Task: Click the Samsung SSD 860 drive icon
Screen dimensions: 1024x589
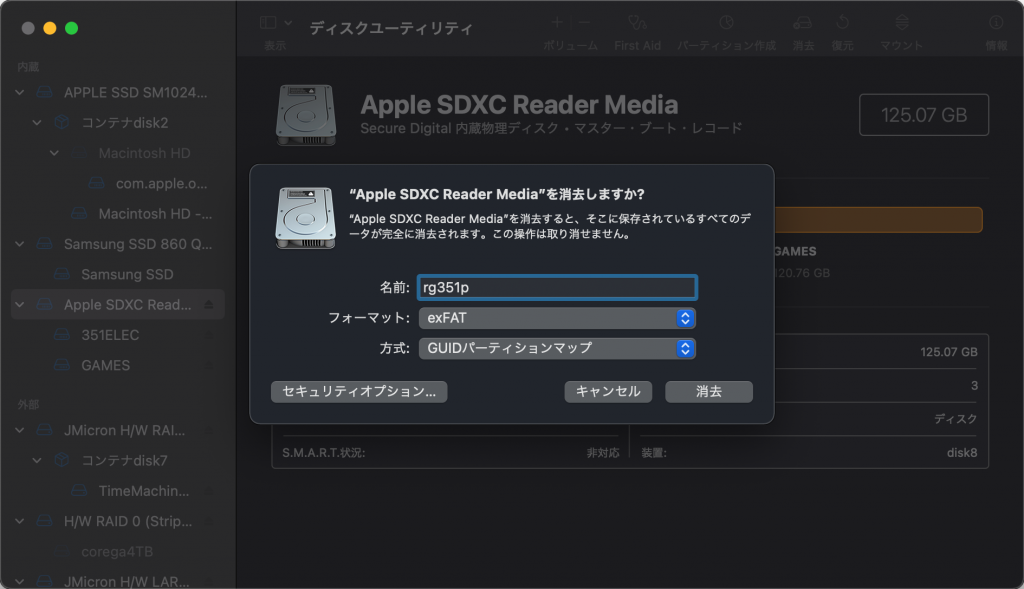Action: click(x=44, y=244)
